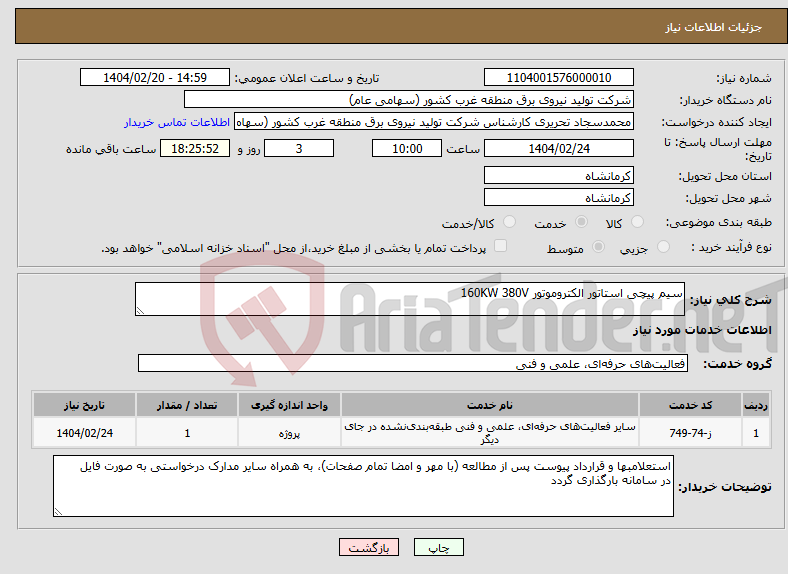
Task: Click the اطلاعات خدمات مورد نیاز heading
Action: click(x=702, y=330)
